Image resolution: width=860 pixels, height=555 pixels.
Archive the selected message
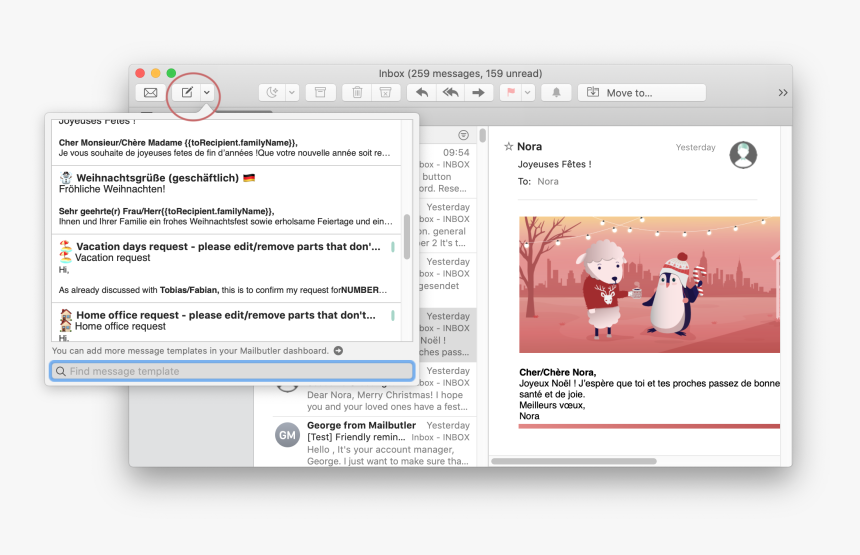(320, 93)
